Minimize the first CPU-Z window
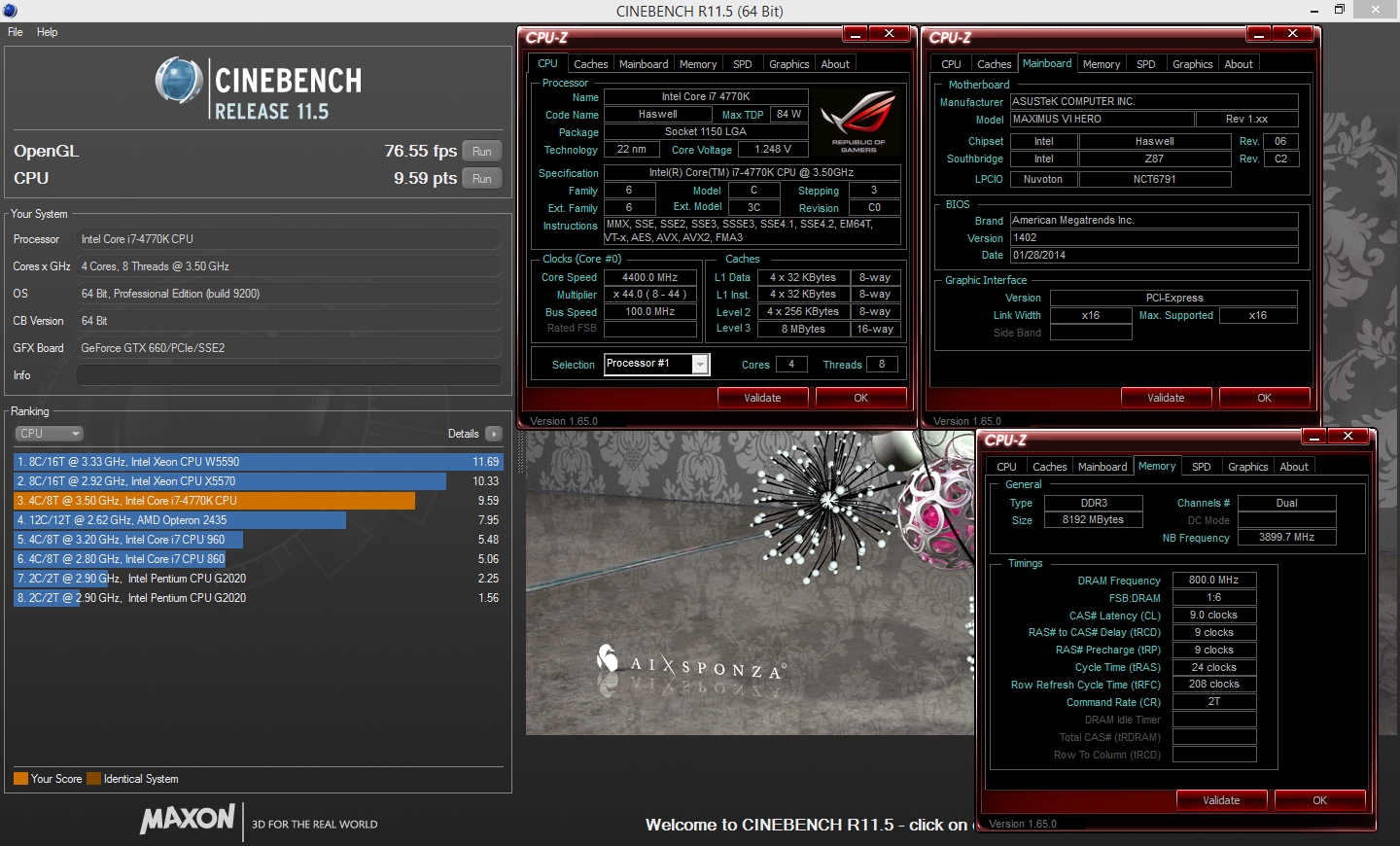Screen dimensions: 1400x846 pos(856,34)
